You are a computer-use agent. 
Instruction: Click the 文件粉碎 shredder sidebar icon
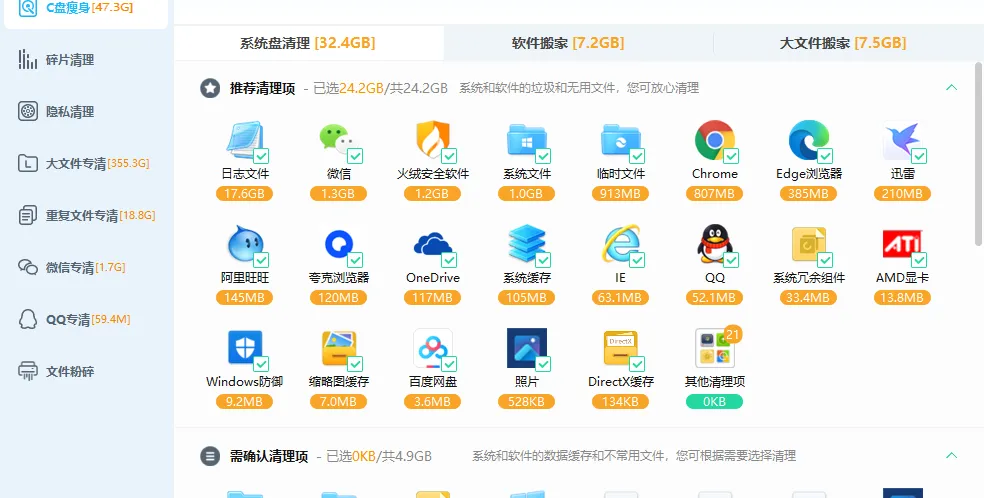click(x=28, y=371)
